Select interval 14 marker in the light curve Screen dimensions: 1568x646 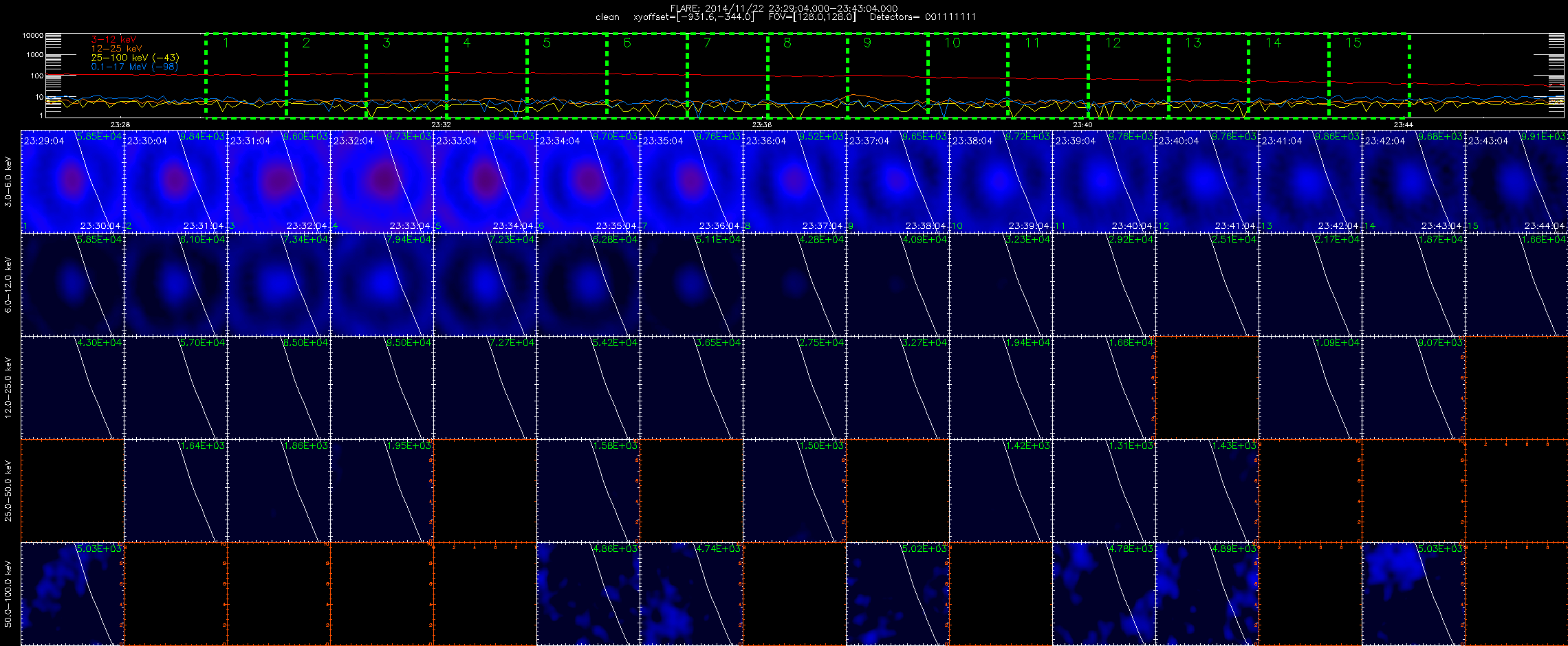tap(1274, 43)
